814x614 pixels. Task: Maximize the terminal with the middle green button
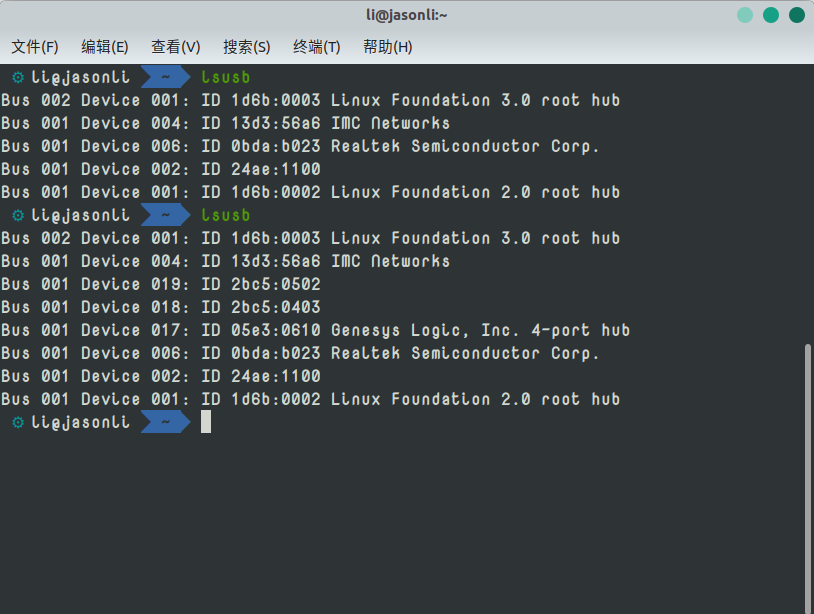[771, 15]
